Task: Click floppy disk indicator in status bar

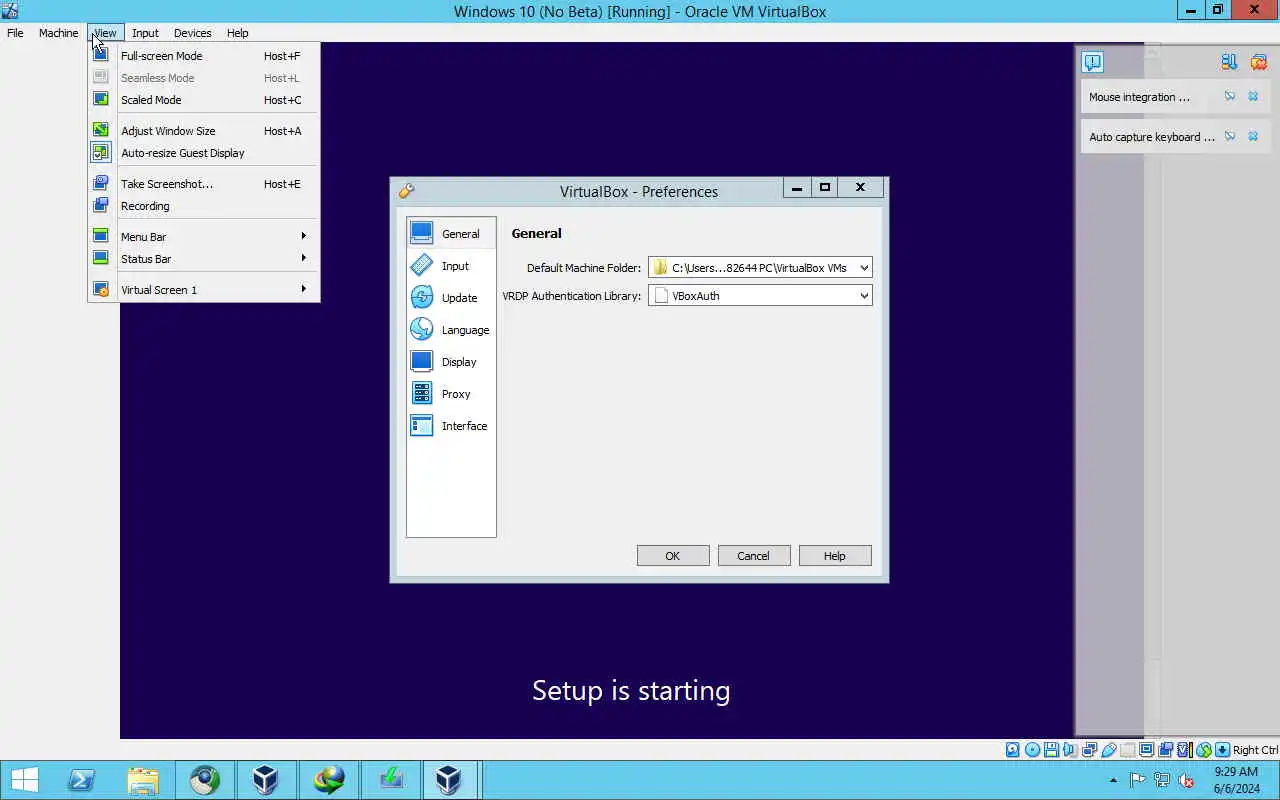Action: click(1051, 750)
